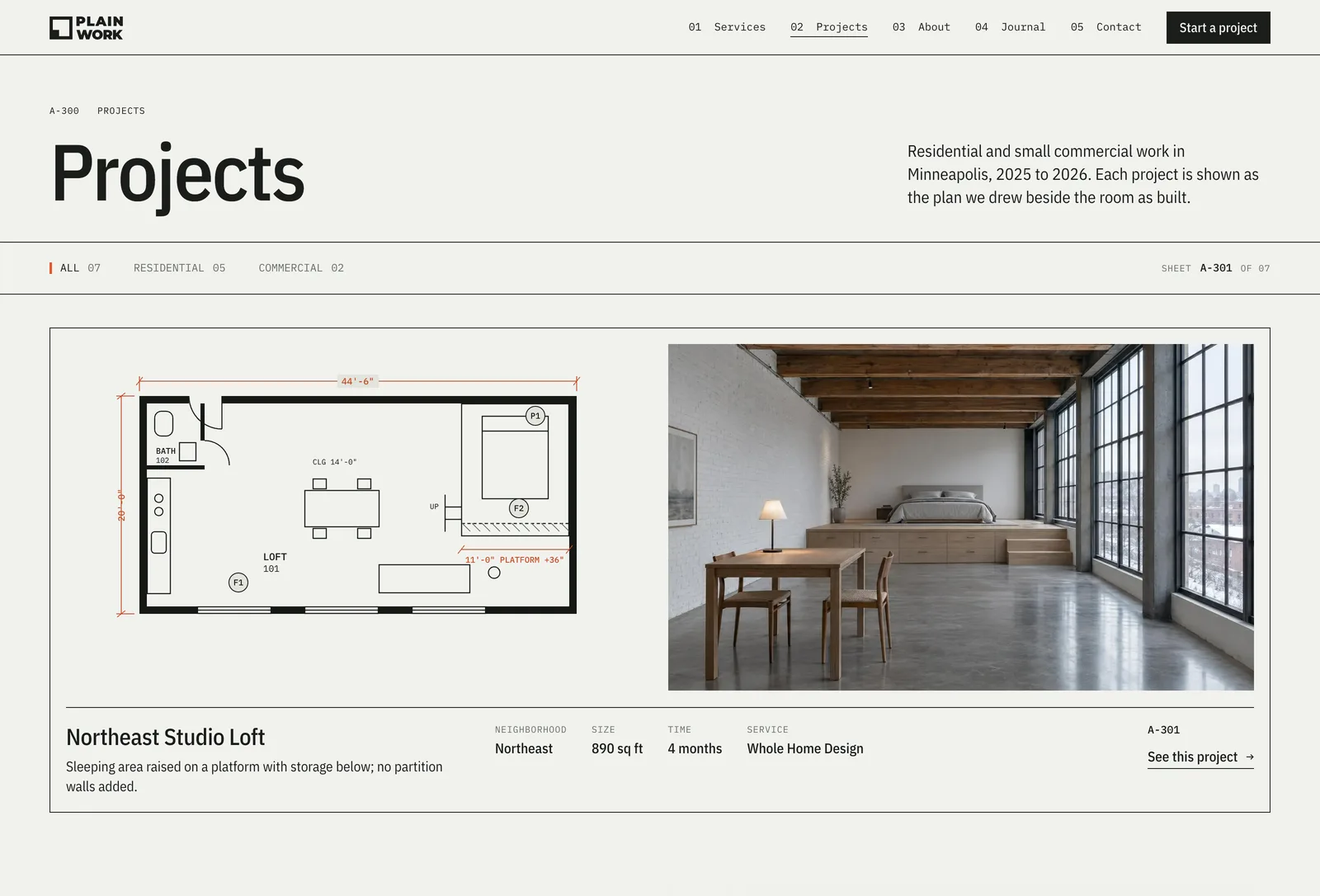
Task: Click the LOFT 101 room label
Action: 275,563
